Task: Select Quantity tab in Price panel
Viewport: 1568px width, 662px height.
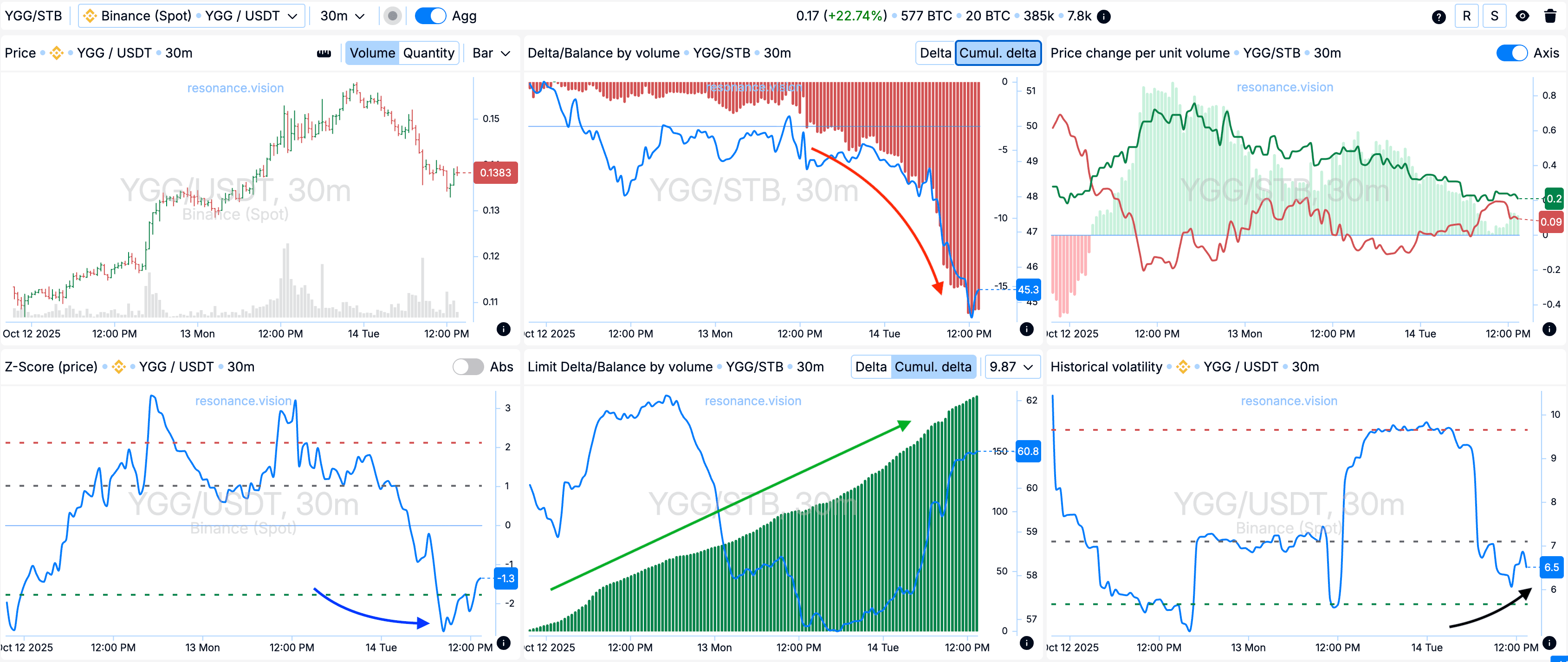Action: tap(428, 53)
